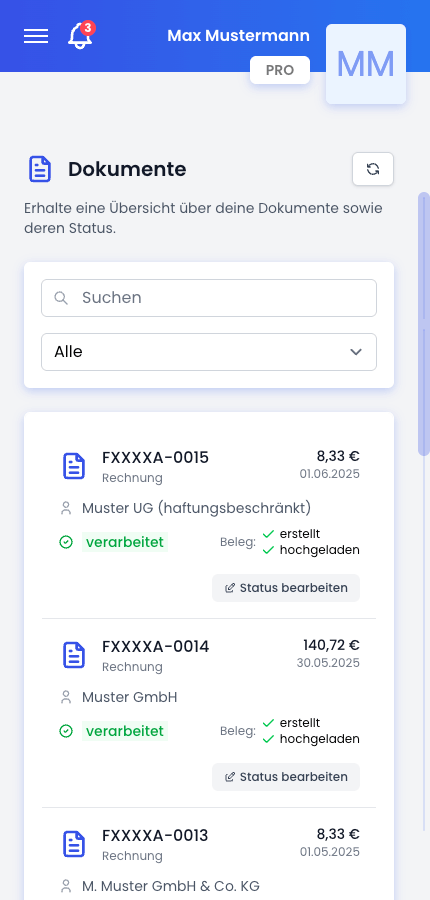430x900 pixels.
Task: Click the vertical scrollbar thumb
Action: (424, 324)
